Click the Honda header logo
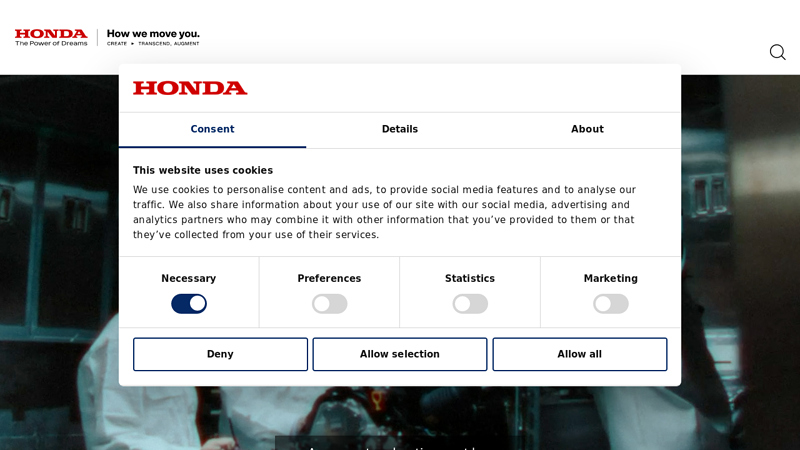This screenshot has height=450, width=800. pos(51,37)
